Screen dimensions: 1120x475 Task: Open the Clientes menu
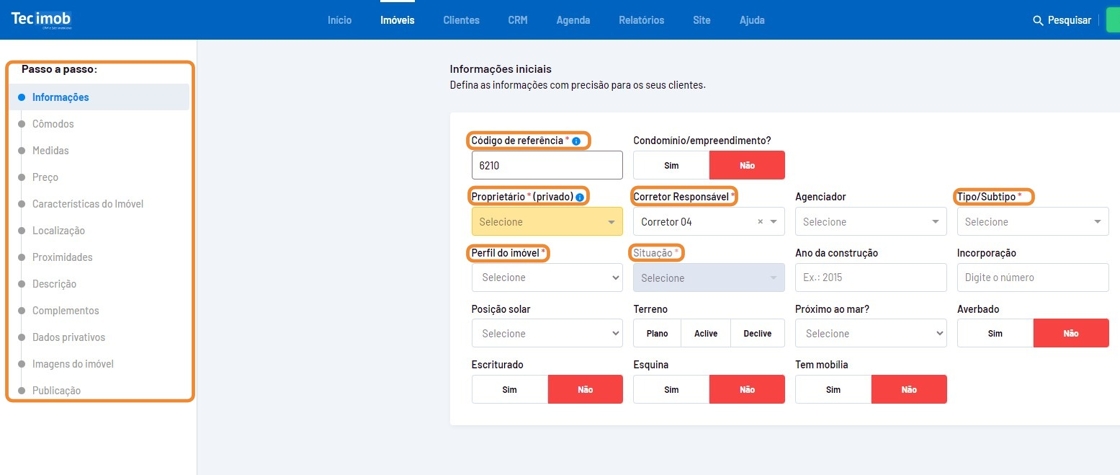[x=461, y=20]
